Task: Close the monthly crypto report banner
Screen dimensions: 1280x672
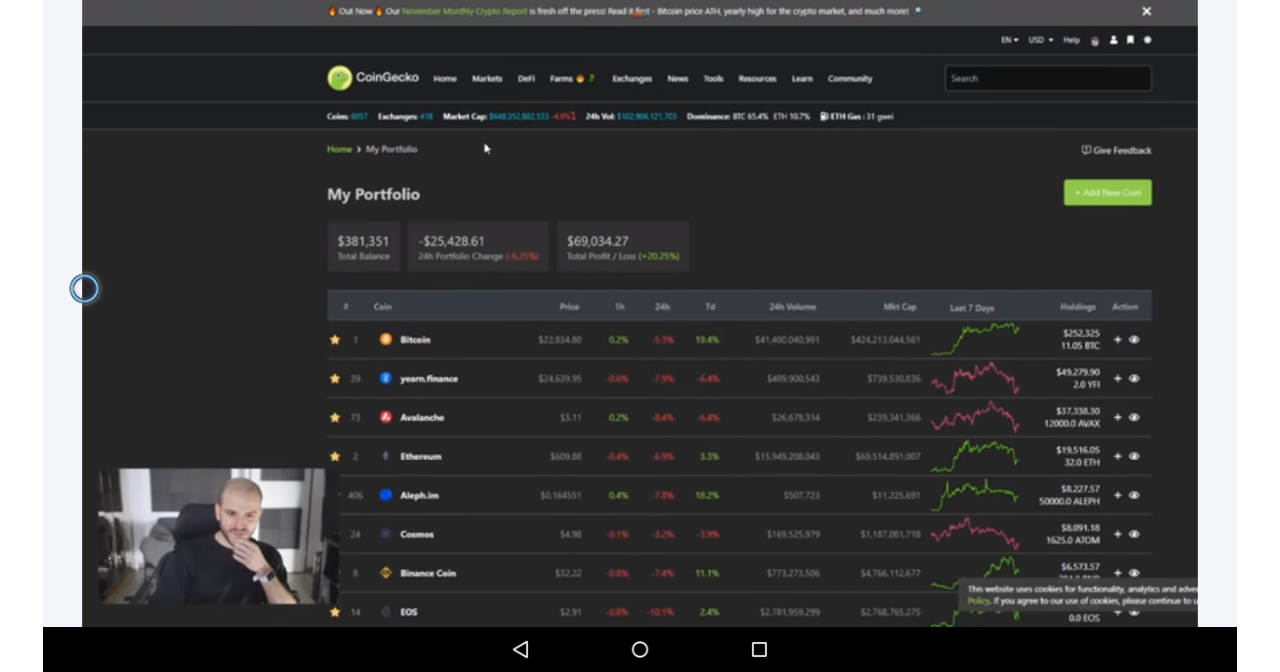Action: click(1146, 11)
